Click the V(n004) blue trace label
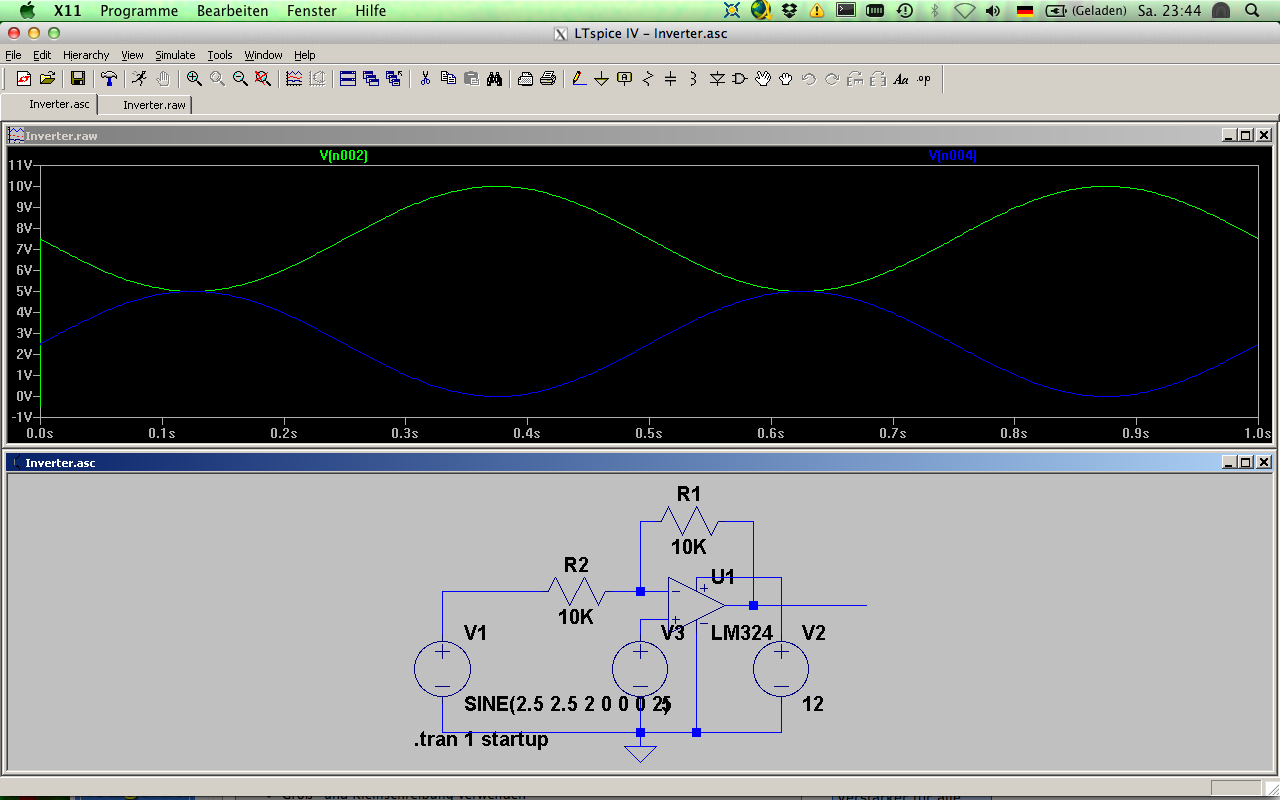Screen dimensions: 1280x800 (x=952, y=155)
